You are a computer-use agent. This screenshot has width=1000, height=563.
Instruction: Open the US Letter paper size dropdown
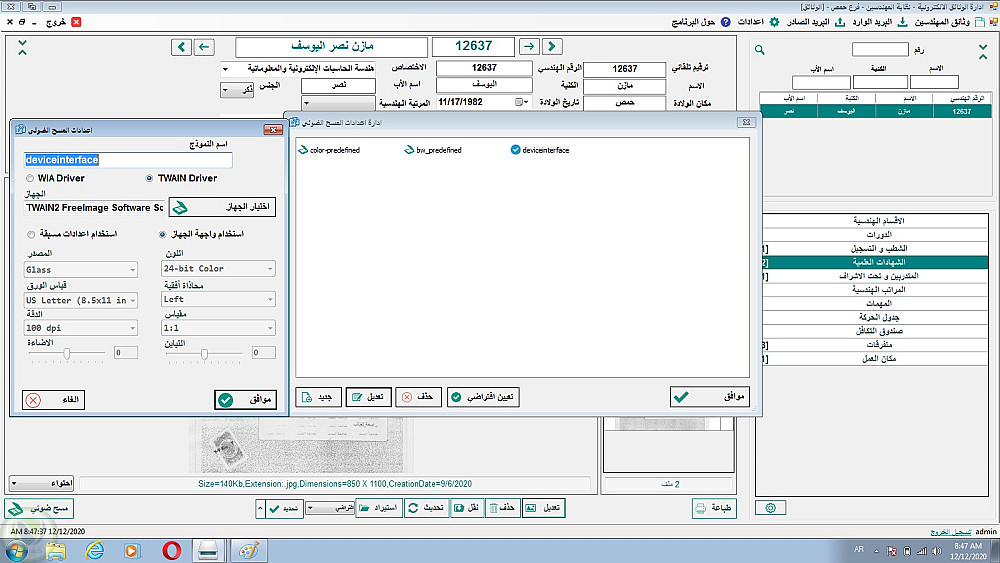(81, 300)
